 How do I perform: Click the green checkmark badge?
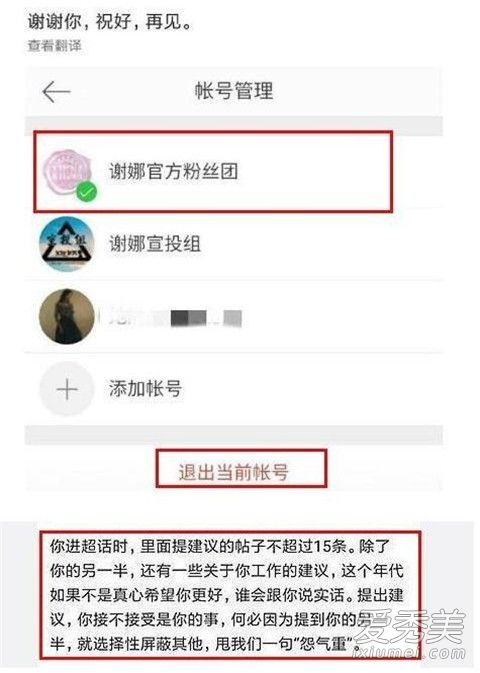pos(87,192)
